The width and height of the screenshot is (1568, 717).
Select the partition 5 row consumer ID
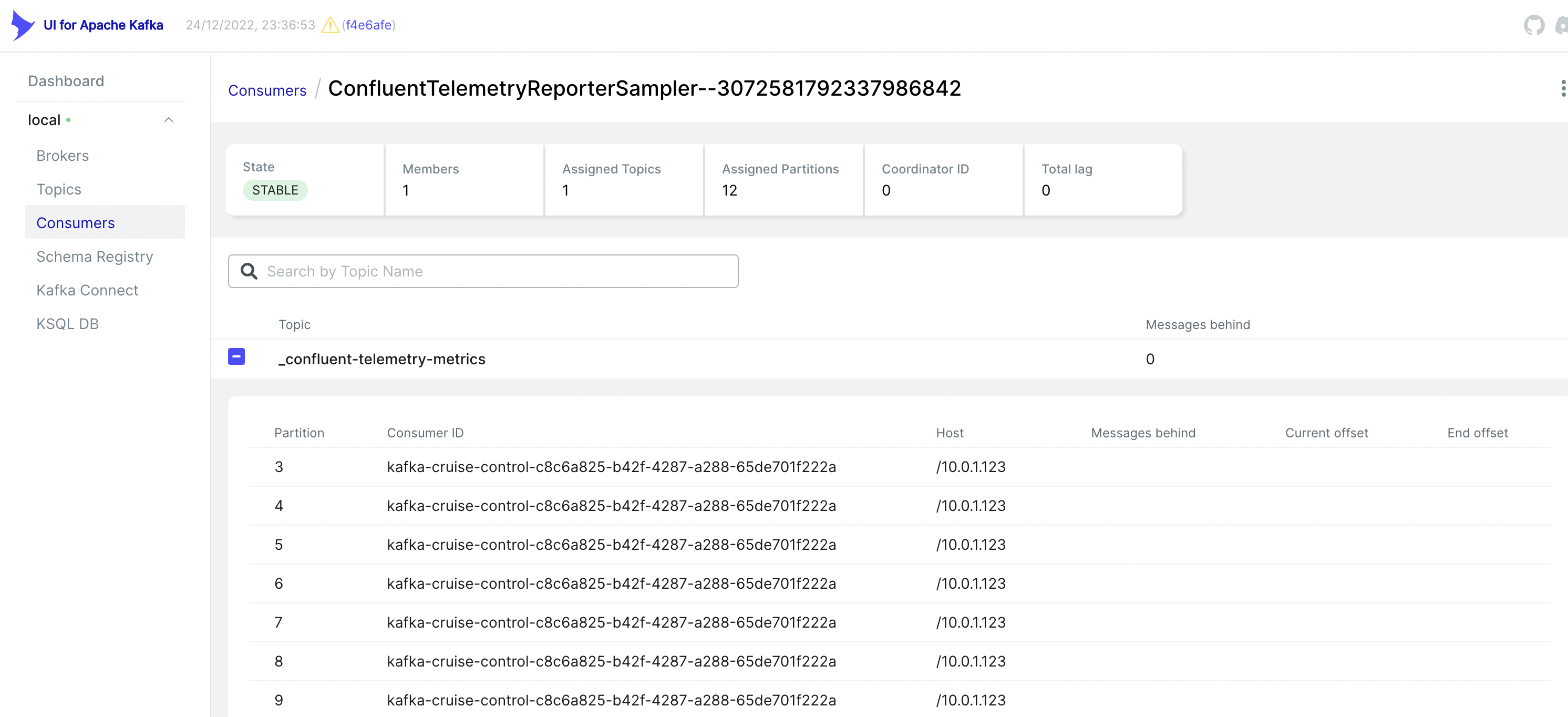point(611,545)
